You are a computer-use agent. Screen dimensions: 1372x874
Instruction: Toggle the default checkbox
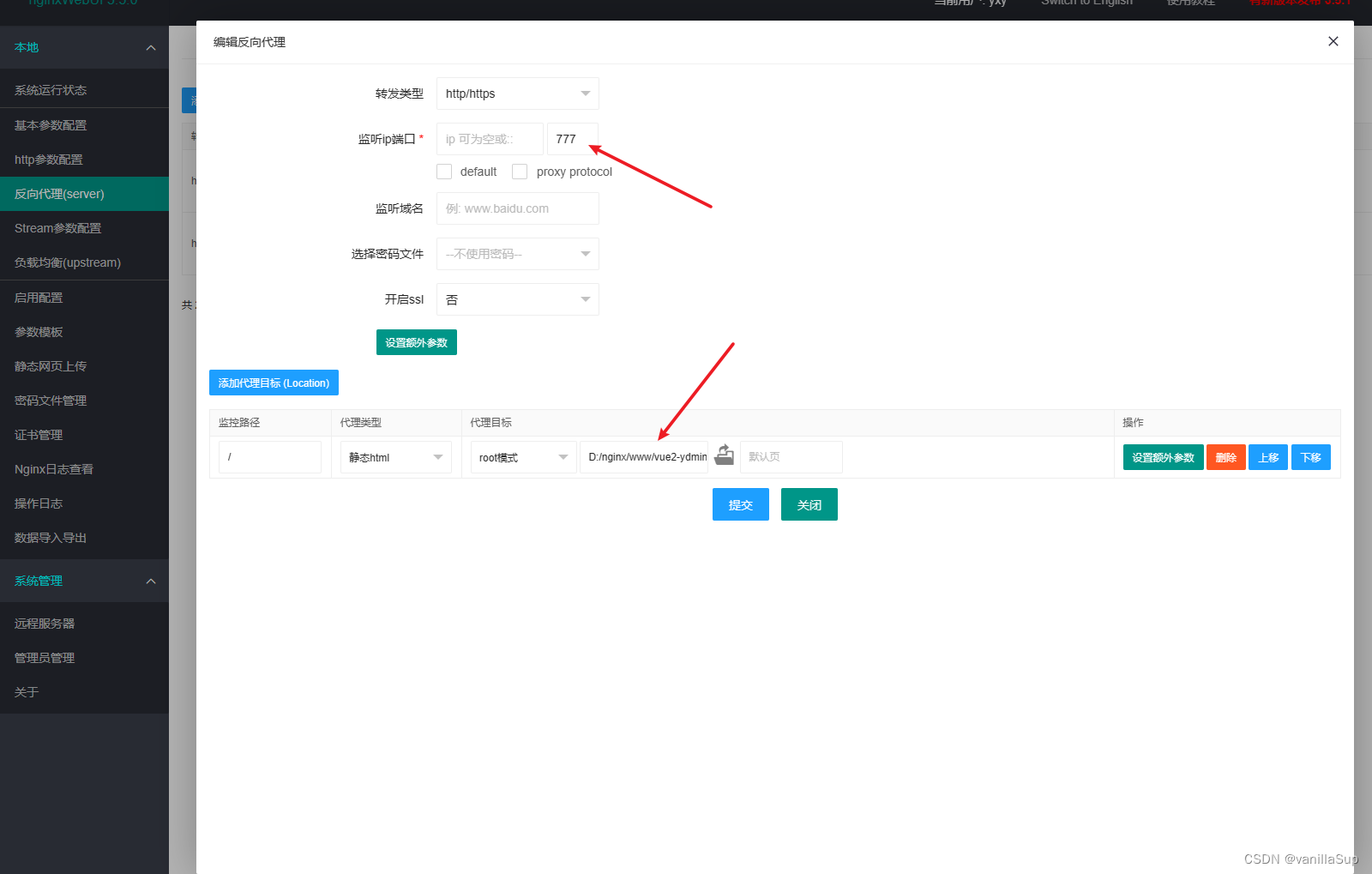444,172
